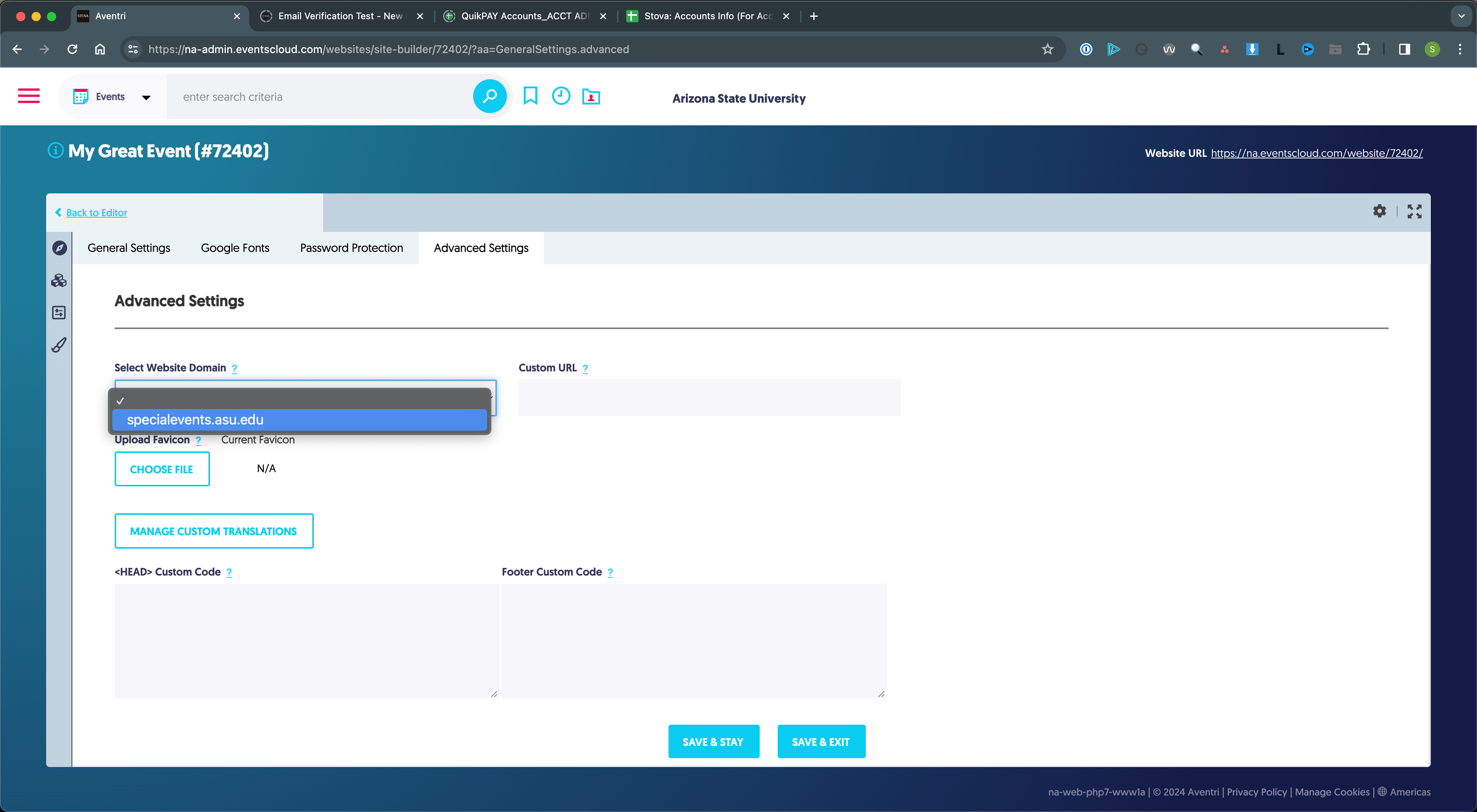Select specialevents.asu.edu from domain list
The height and width of the screenshot is (812, 1477).
(x=299, y=420)
